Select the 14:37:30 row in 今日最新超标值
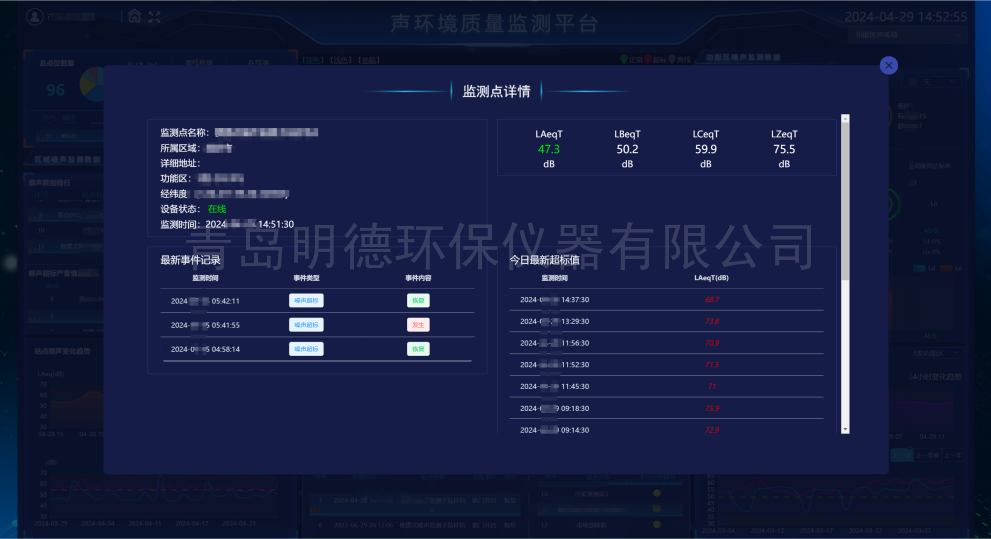Image resolution: width=991 pixels, height=539 pixels. (667, 299)
